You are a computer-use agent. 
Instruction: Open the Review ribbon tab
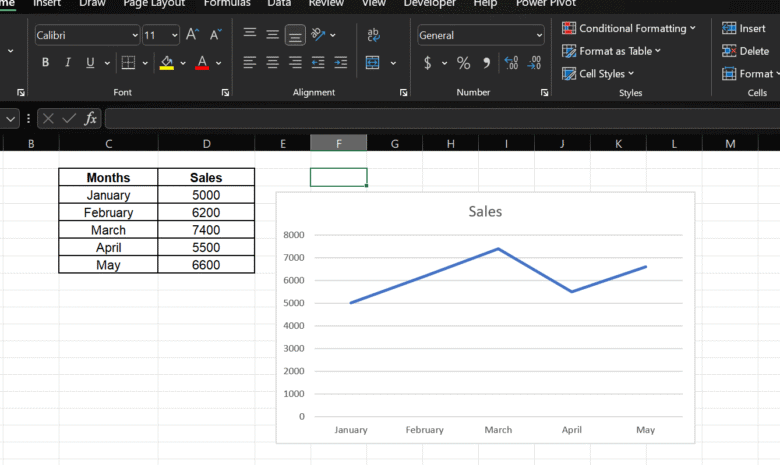[326, 3]
